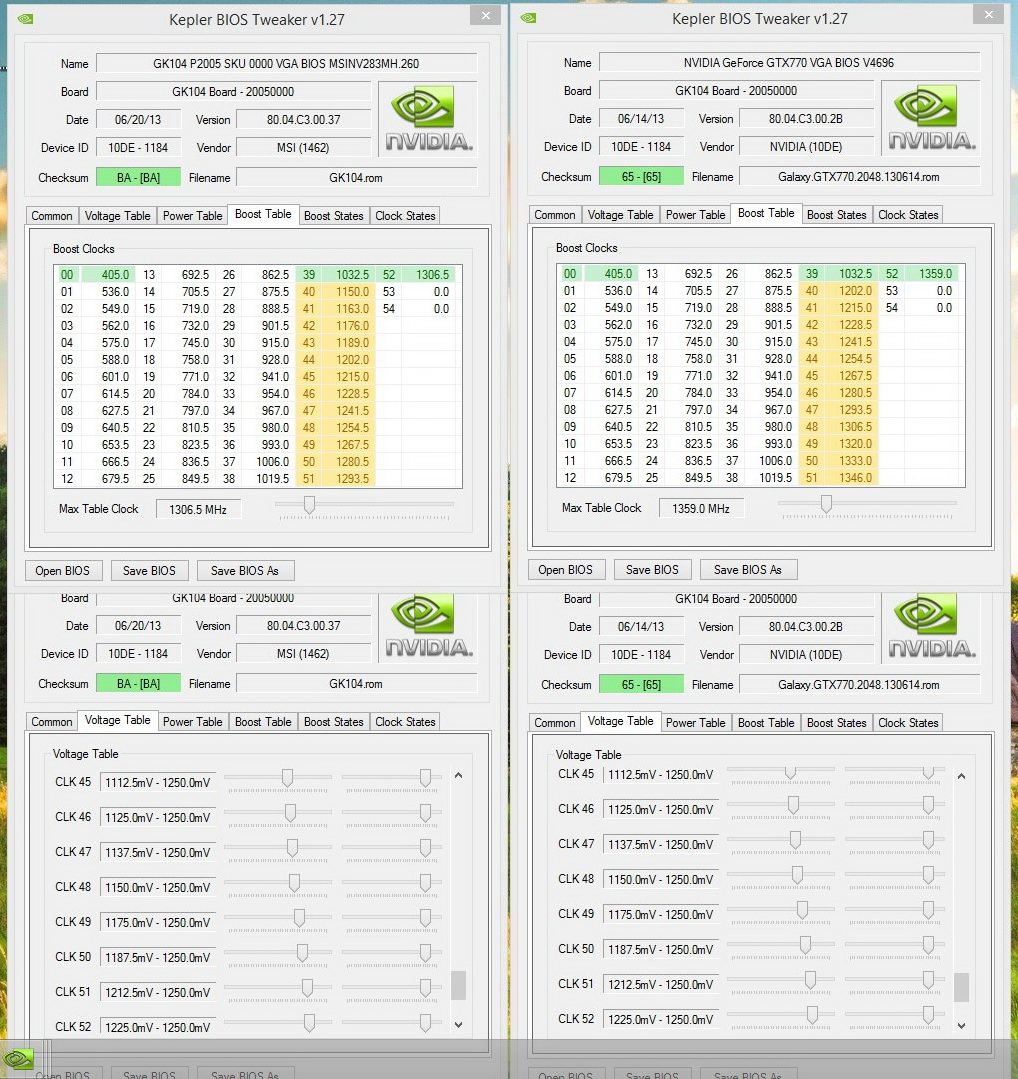
Task: Close the Galaxy GTX770 Boost Table window
Action: [x=988, y=14]
